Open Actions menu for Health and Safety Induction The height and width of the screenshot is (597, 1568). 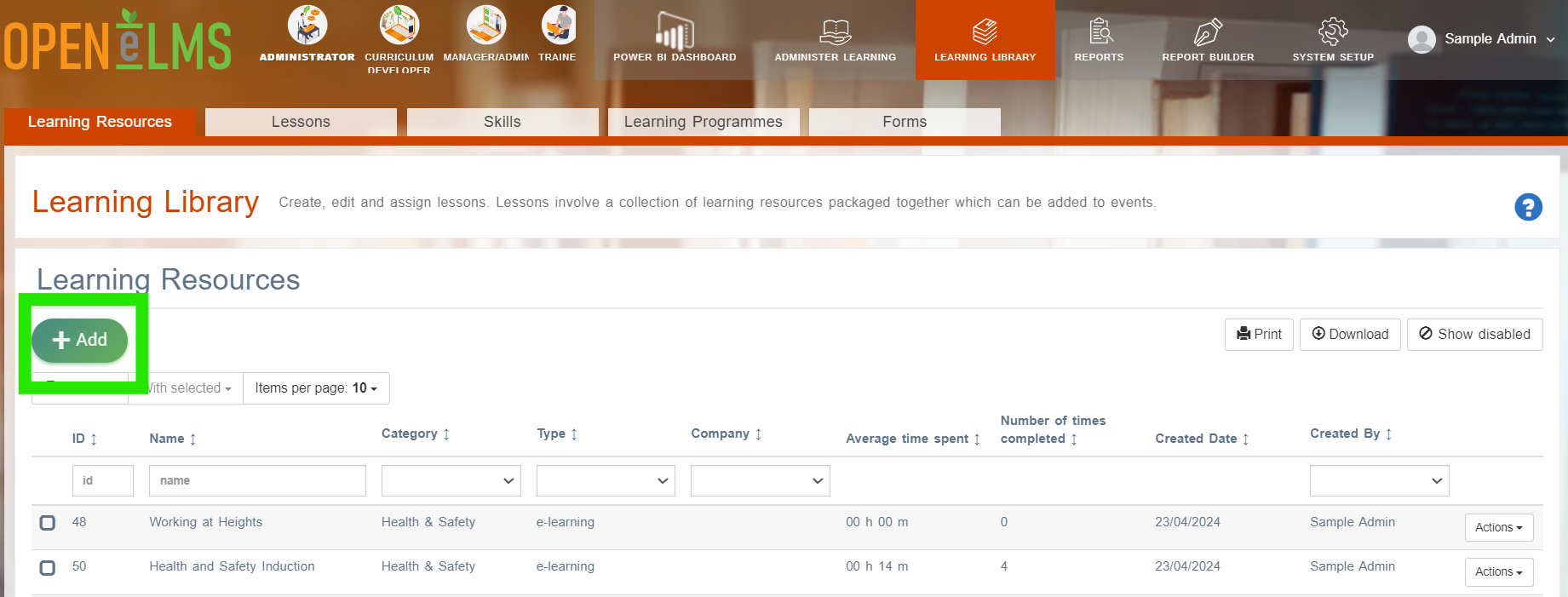(x=1499, y=572)
